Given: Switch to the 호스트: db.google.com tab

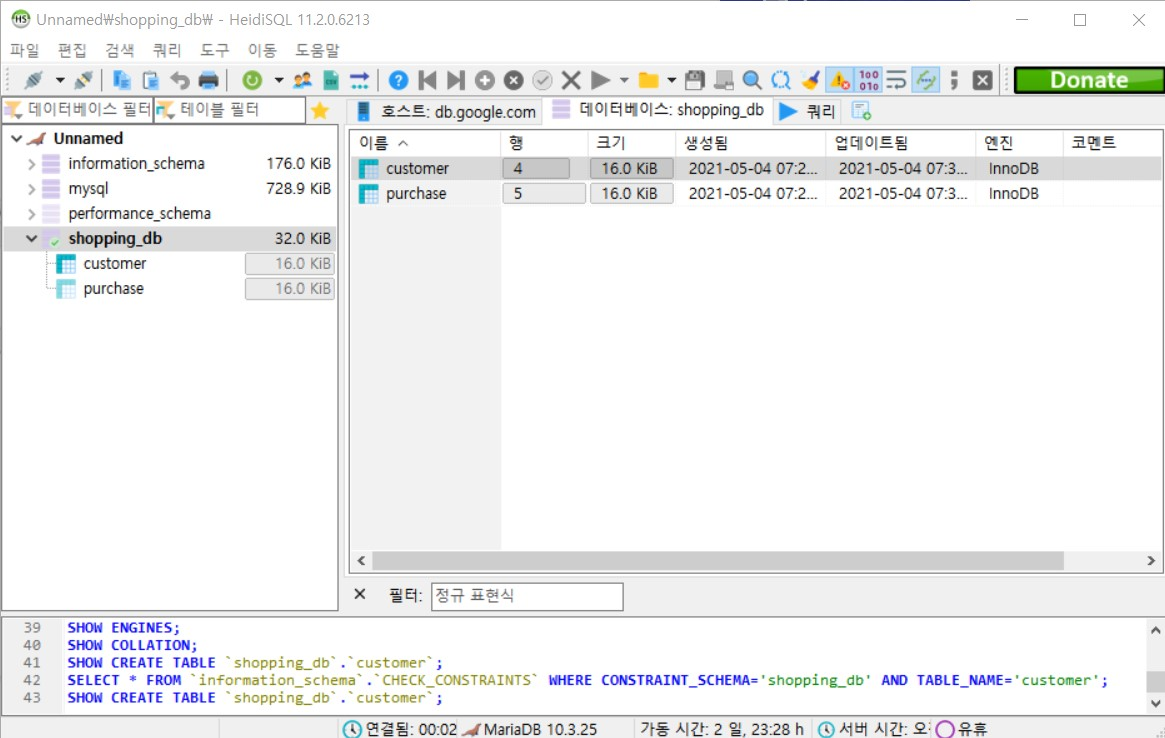Looking at the screenshot, I should point(446,111).
